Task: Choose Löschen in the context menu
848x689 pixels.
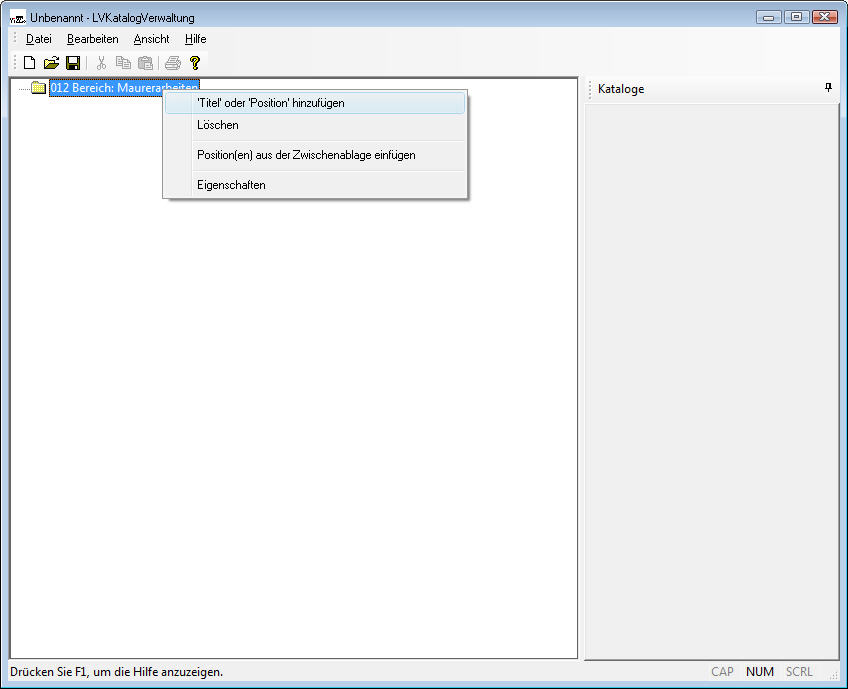Action: [x=315, y=125]
